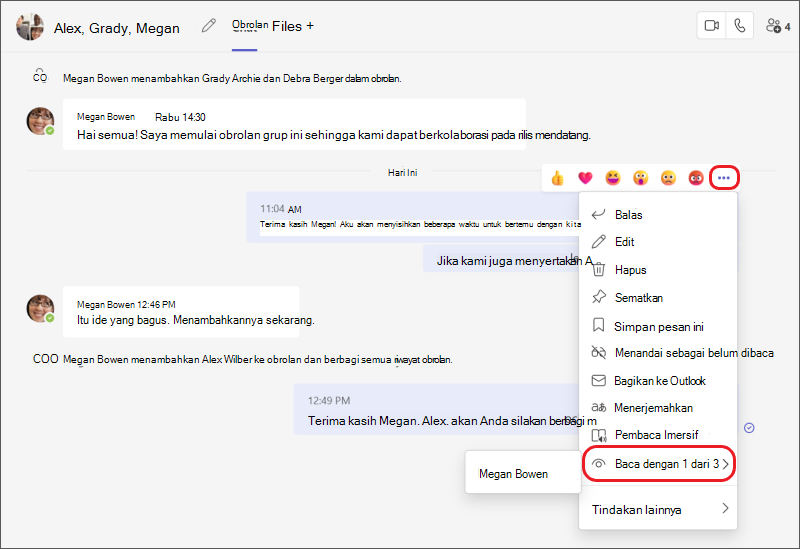This screenshot has width=800, height=549.
Task: Choose Bagikan ke Outlook
Action: coord(658,381)
